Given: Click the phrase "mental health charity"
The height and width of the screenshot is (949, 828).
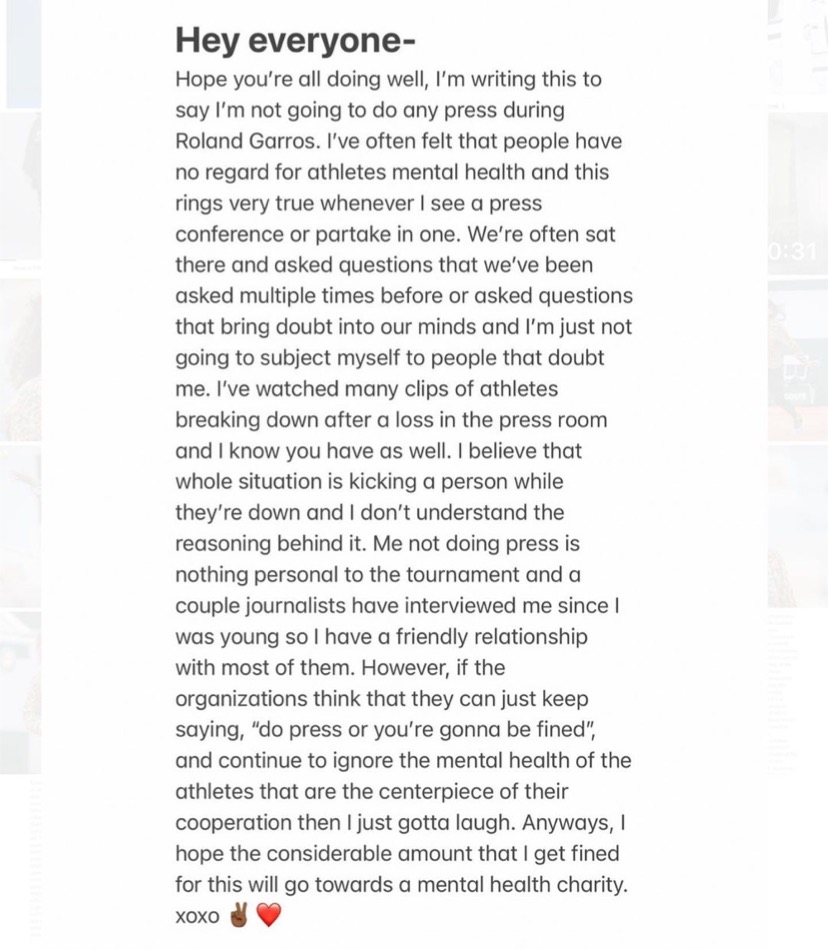Looking at the screenshot, I should click(521, 884).
